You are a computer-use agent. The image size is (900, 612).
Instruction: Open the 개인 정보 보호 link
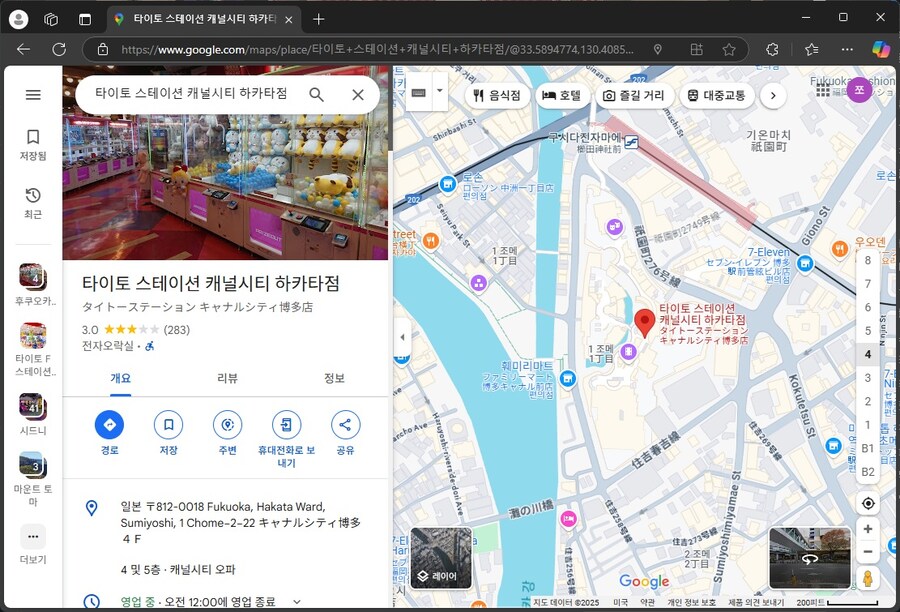pos(692,602)
